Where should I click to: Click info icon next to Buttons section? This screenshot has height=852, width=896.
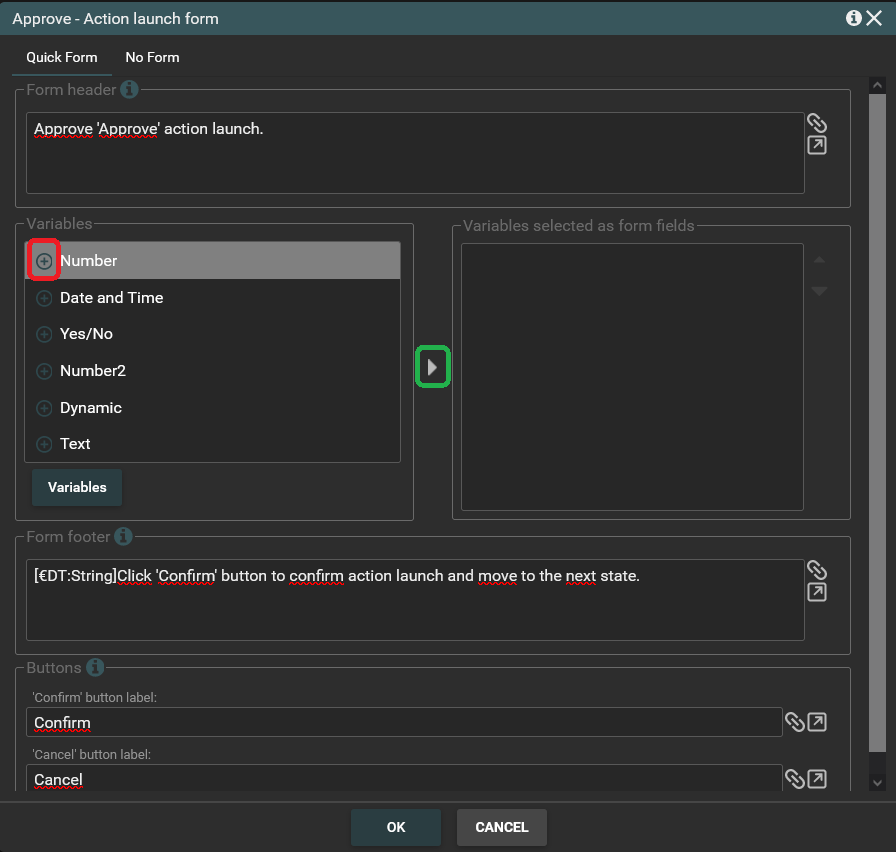(x=96, y=667)
